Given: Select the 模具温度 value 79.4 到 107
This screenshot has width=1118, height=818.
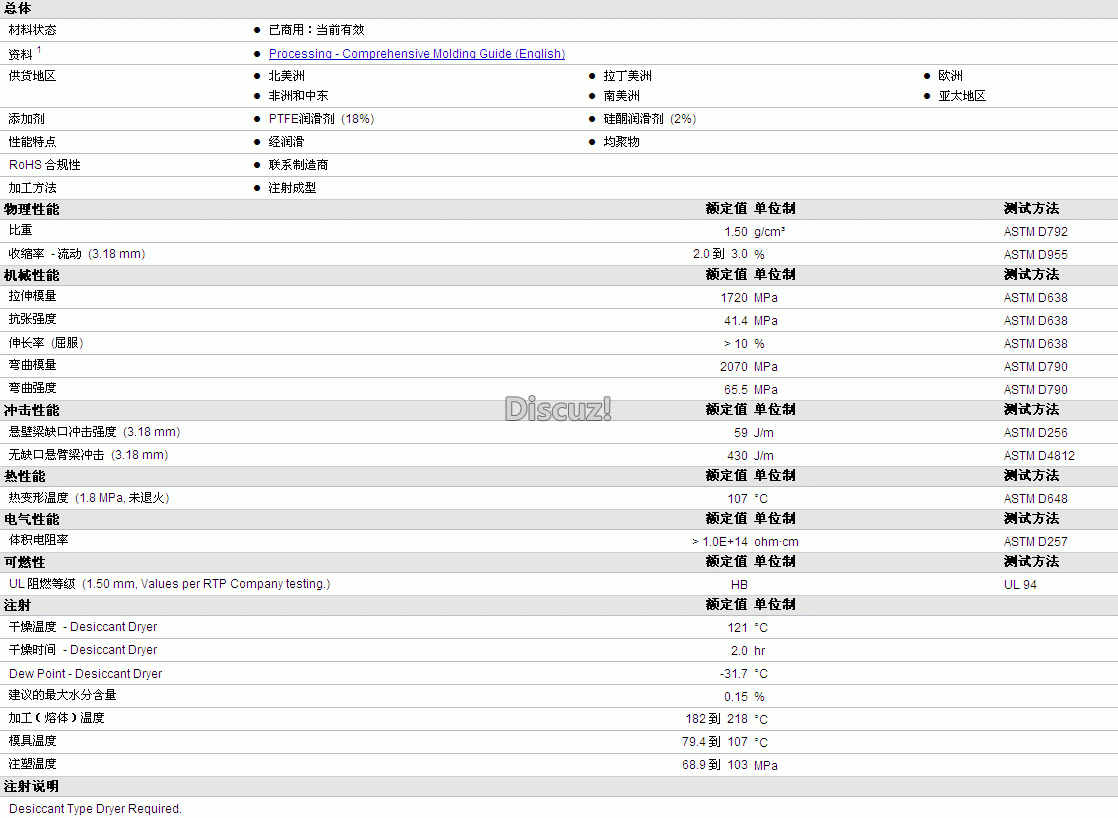Looking at the screenshot, I should click(x=715, y=742).
